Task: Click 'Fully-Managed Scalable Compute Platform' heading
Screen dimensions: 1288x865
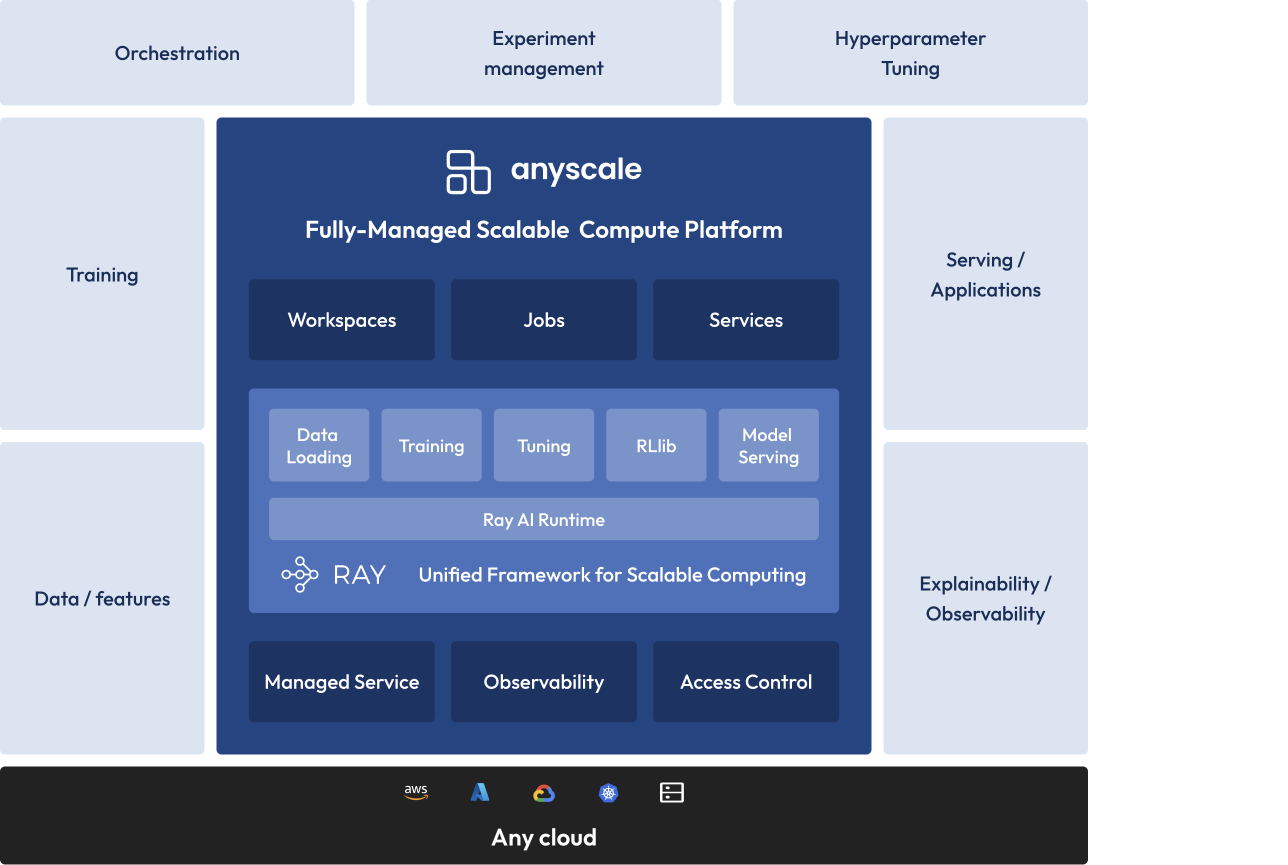Action: pos(544,230)
